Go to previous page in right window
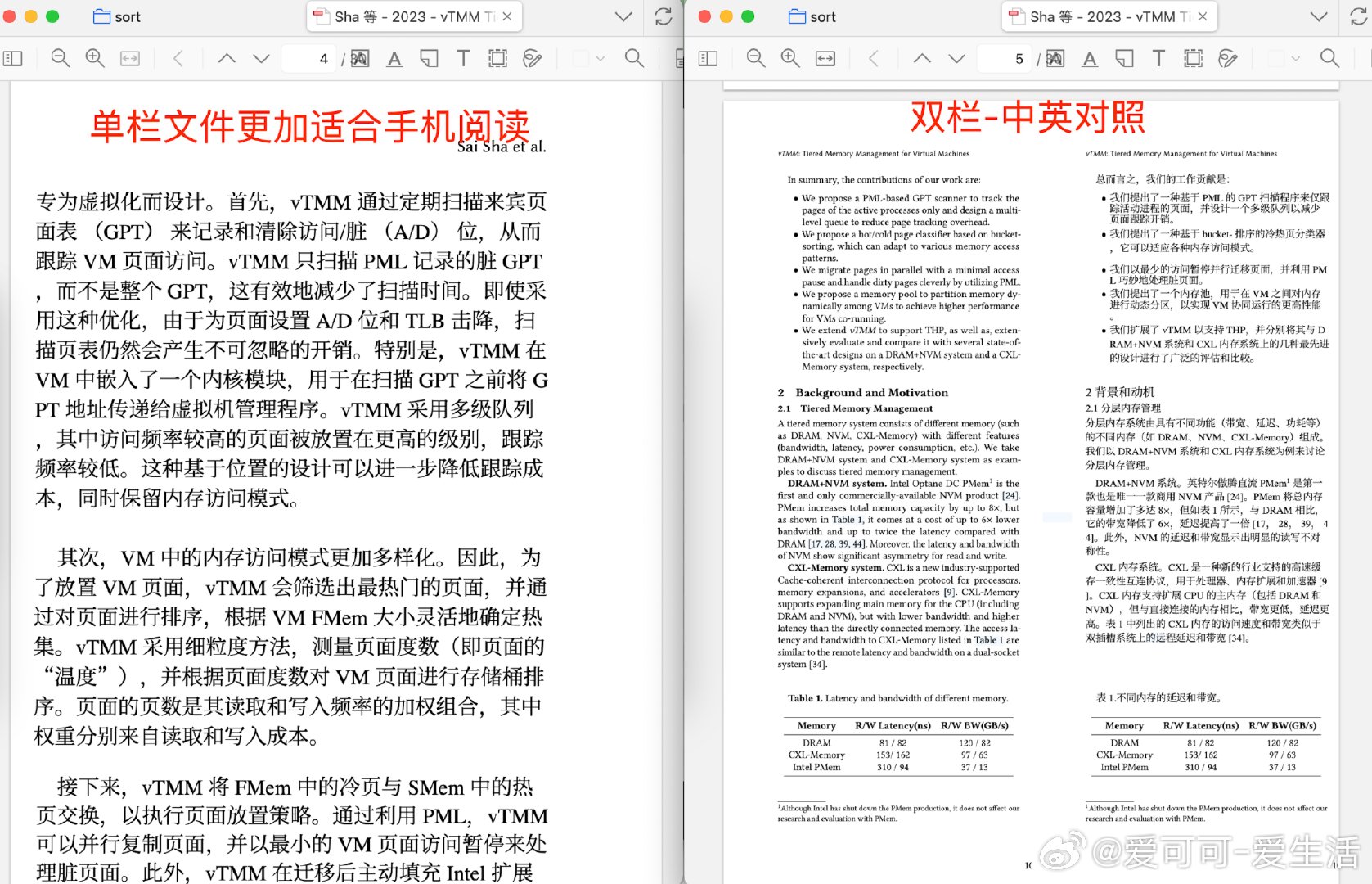Image resolution: width=1372 pixels, height=884 pixels. (922, 58)
